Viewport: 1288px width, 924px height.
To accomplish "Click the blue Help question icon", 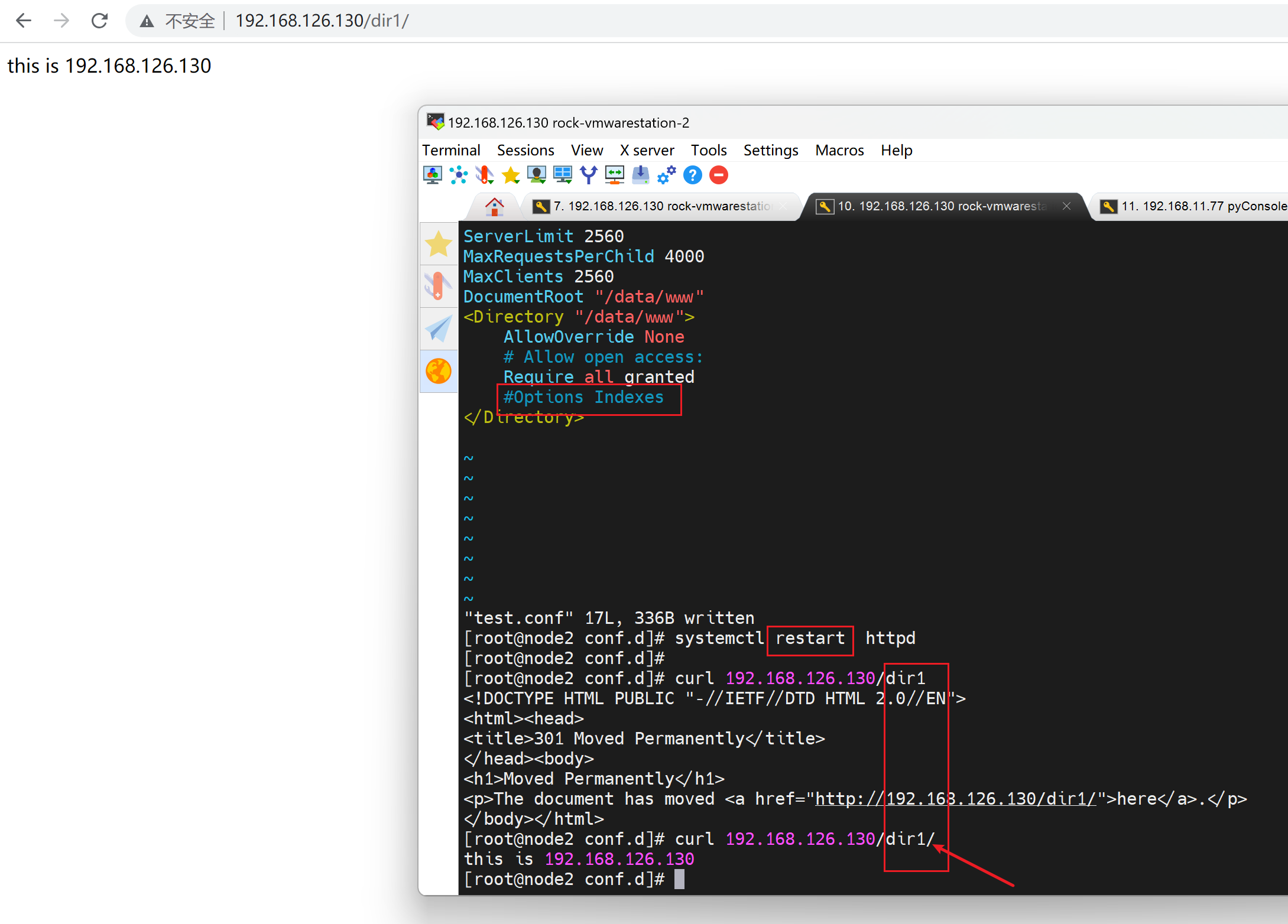I will 693,175.
